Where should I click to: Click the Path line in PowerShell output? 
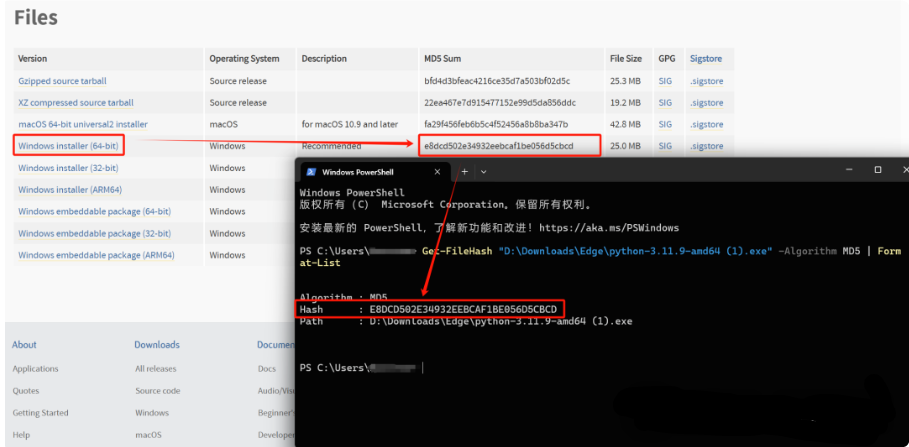point(466,321)
